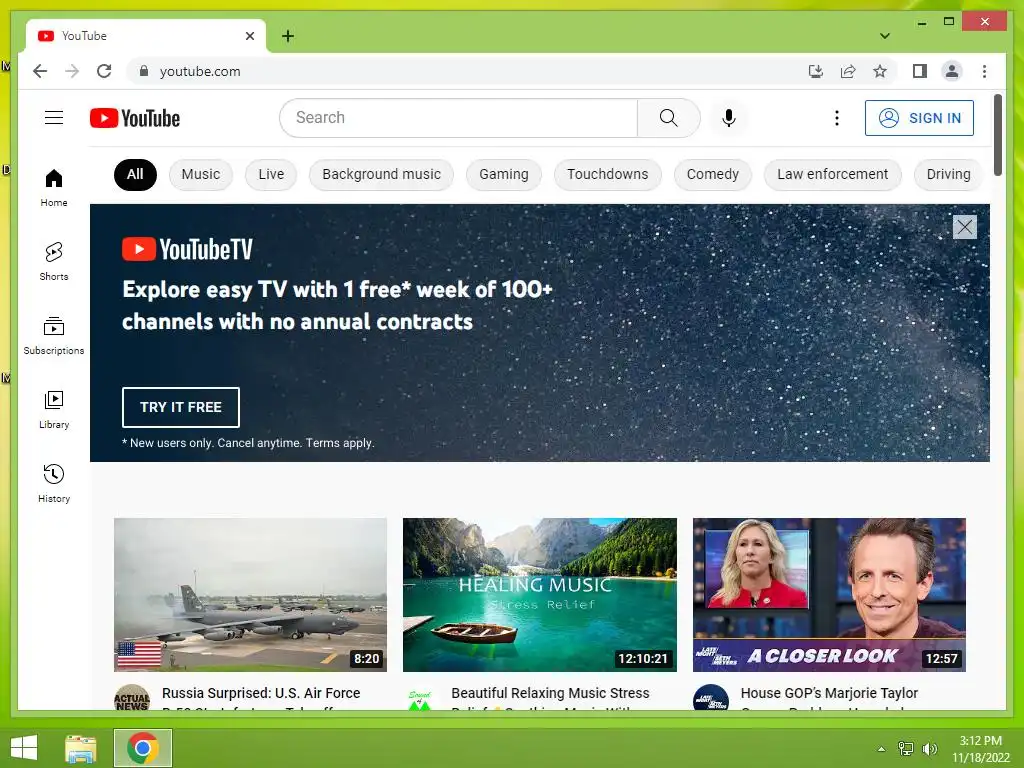The image size is (1024, 768).
Task: Open Subscriptions in the sidebar
Action: coord(54,335)
